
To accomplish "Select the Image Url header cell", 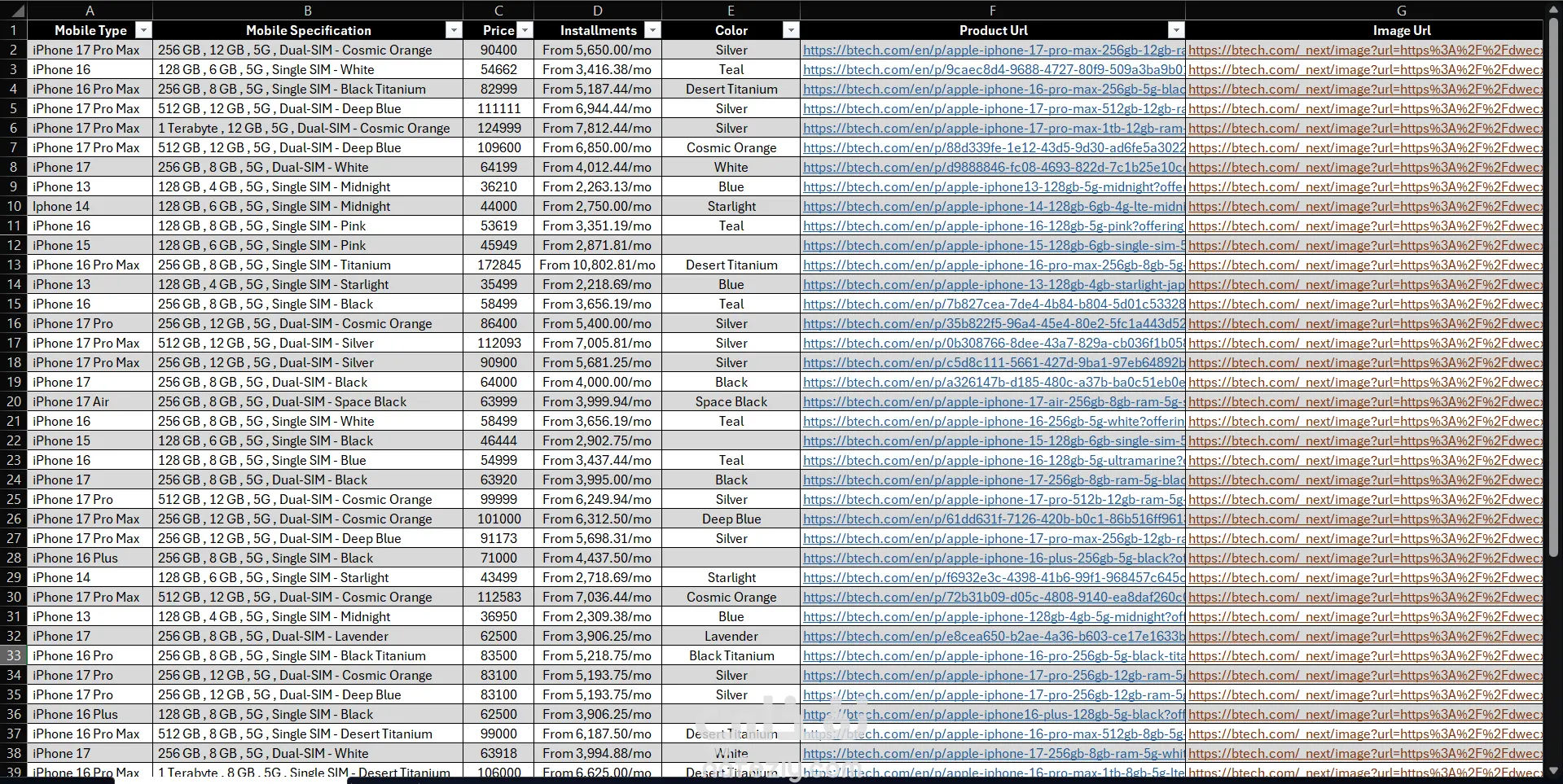I will point(1364,30).
